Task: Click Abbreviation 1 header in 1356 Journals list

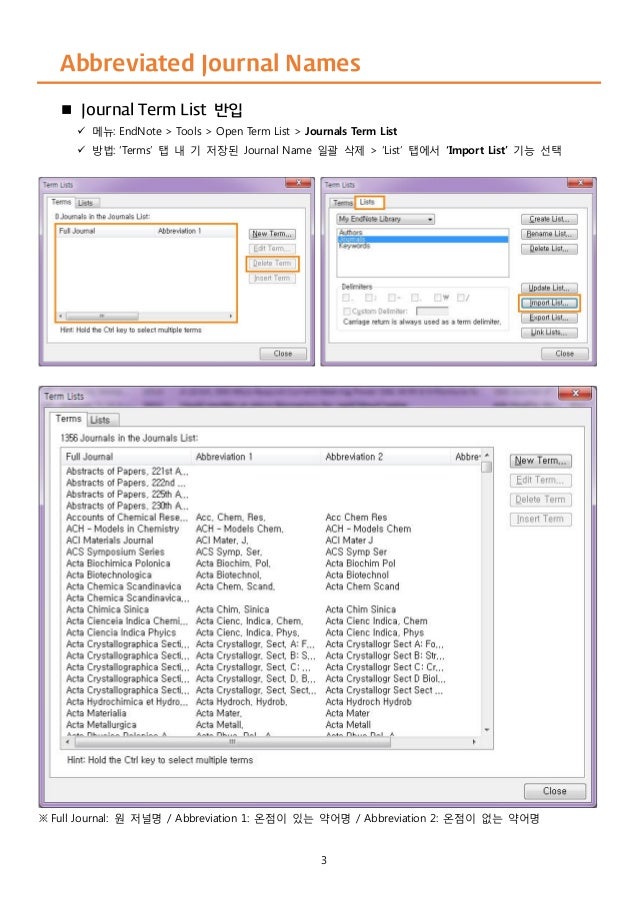Action: (257, 457)
